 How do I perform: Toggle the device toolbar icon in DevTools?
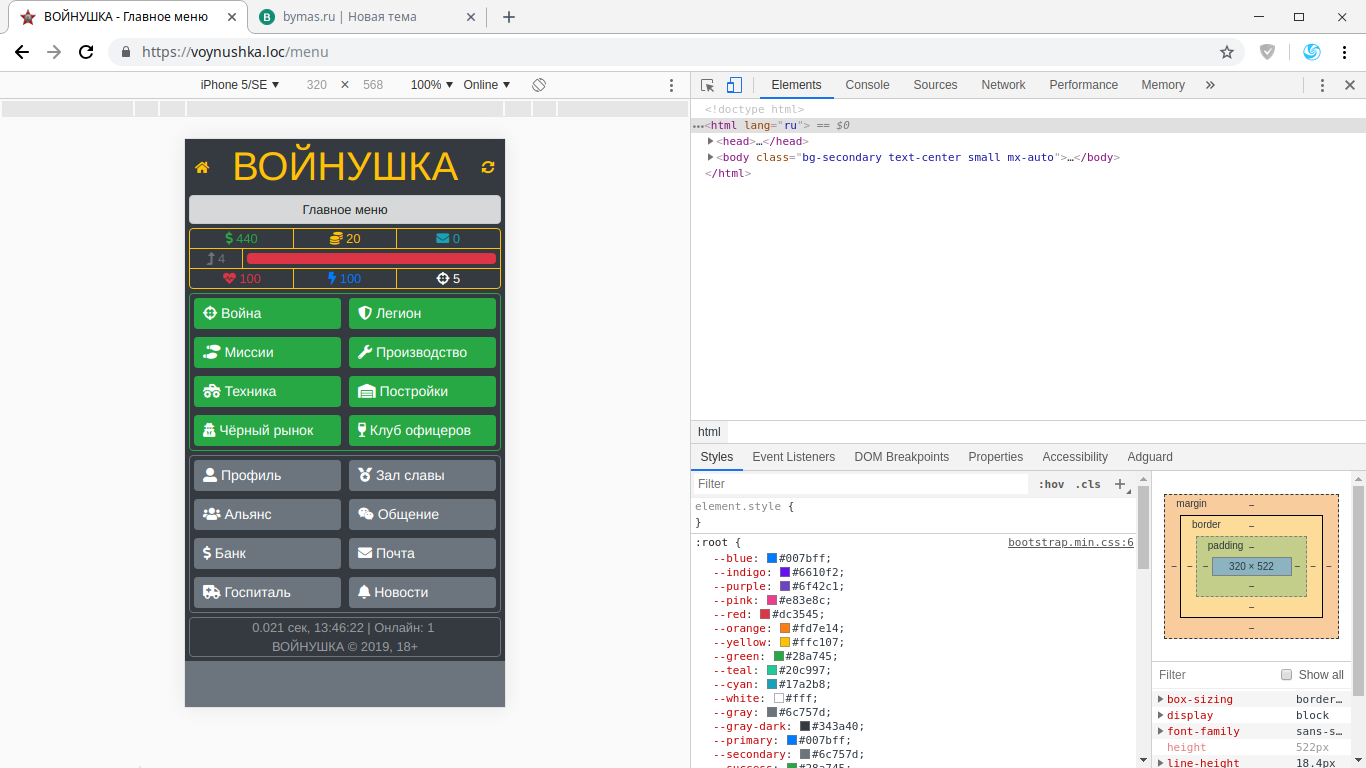(x=734, y=85)
